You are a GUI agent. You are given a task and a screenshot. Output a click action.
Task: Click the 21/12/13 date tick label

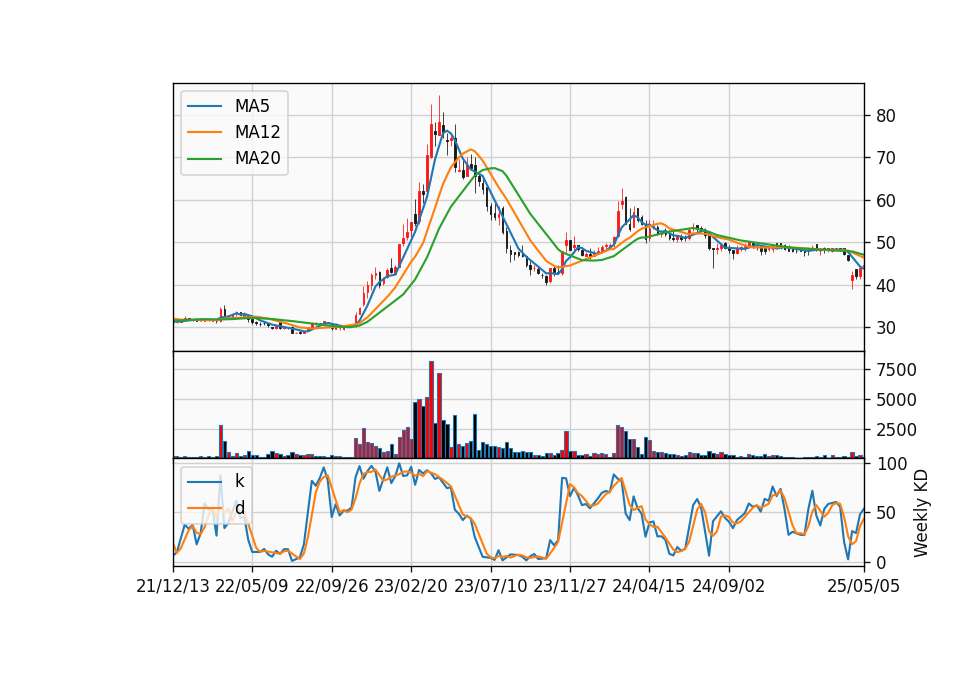pyautogui.click(x=173, y=587)
